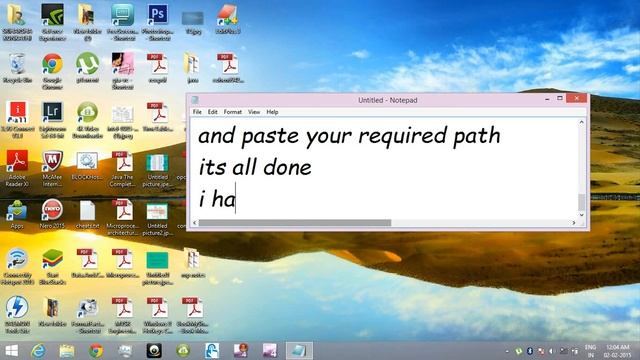Select the cheats.txt desktop file

point(87,214)
